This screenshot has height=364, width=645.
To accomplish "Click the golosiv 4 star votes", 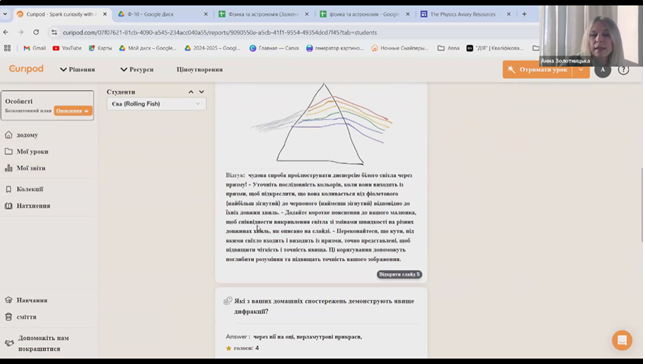I will coord(242,348).
